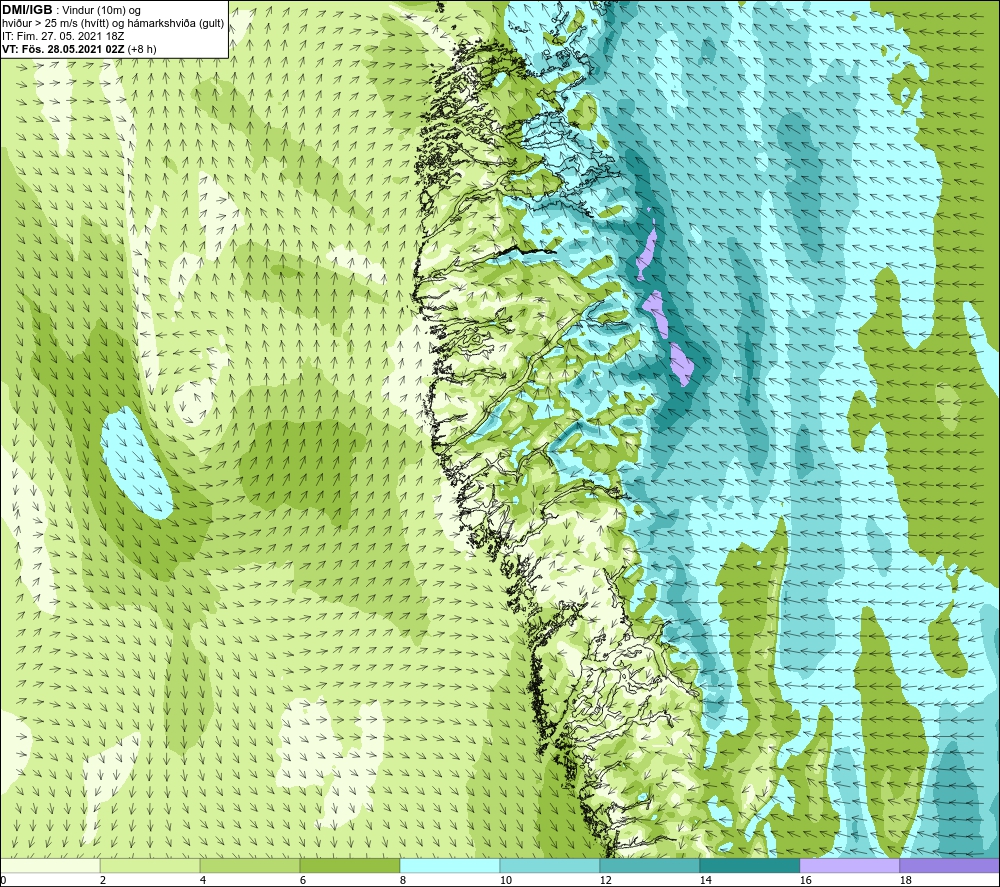Click the "DMI/IGB" title text
1000x887 pixels.
click(27, 10)
